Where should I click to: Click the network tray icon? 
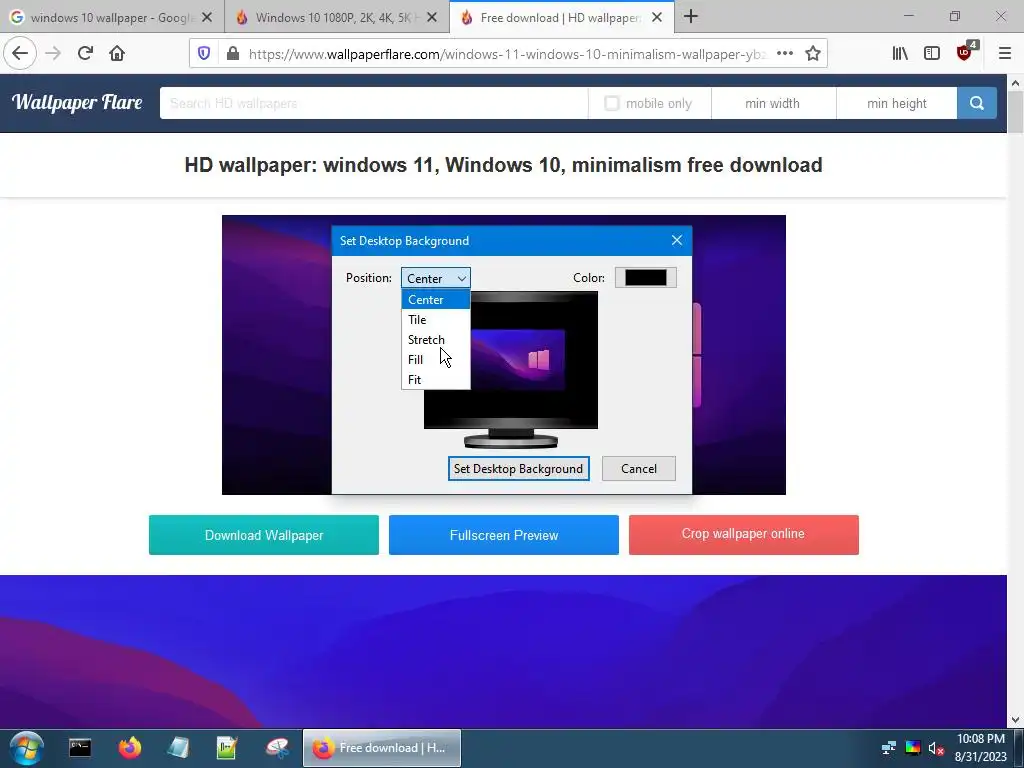[889, 748]
